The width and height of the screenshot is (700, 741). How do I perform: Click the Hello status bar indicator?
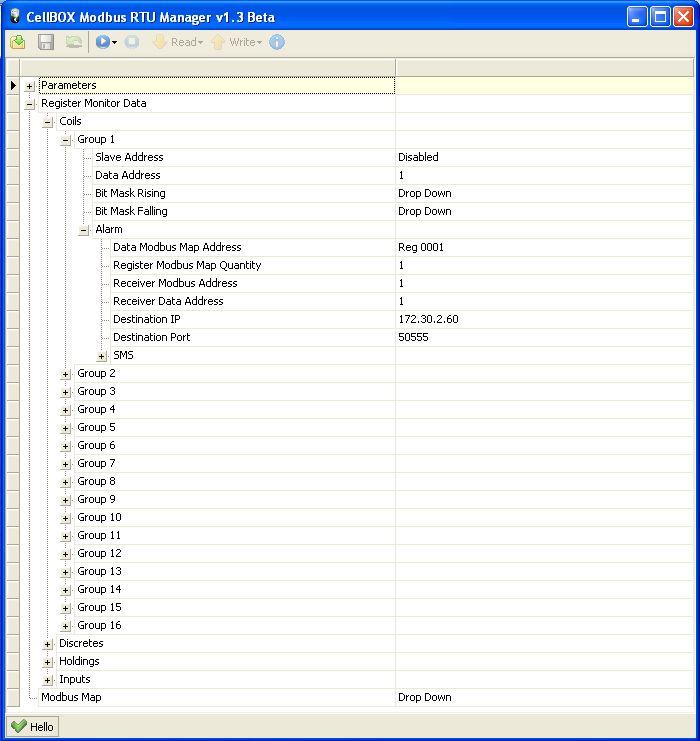click(32, 726)
